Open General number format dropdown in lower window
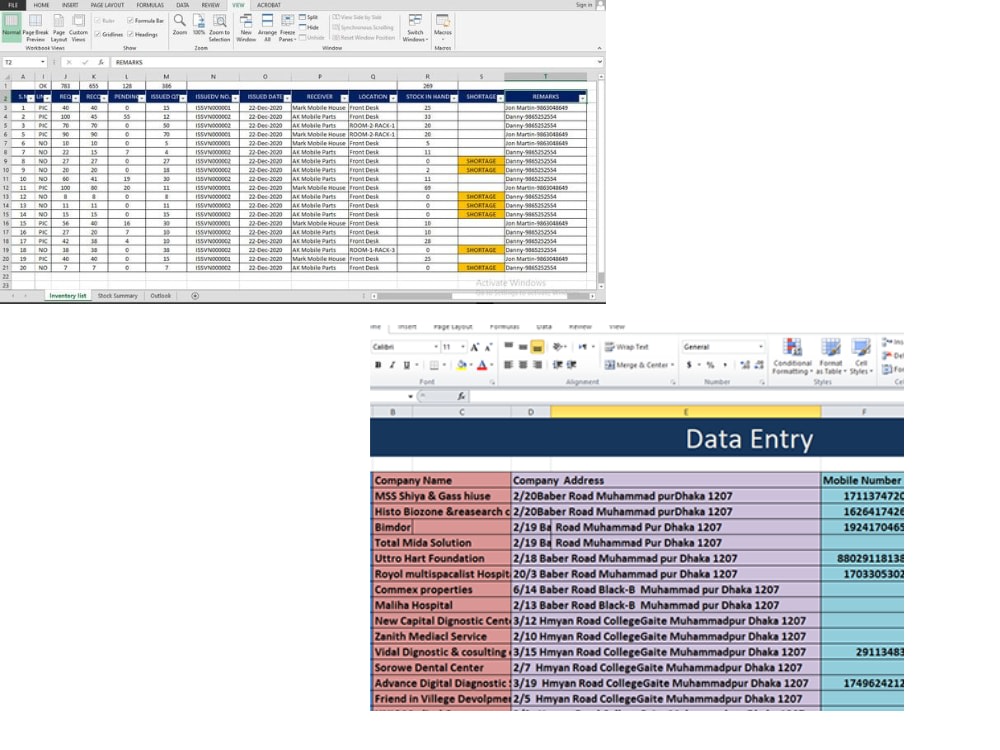 pyautogui.click(x=761, y=347)
